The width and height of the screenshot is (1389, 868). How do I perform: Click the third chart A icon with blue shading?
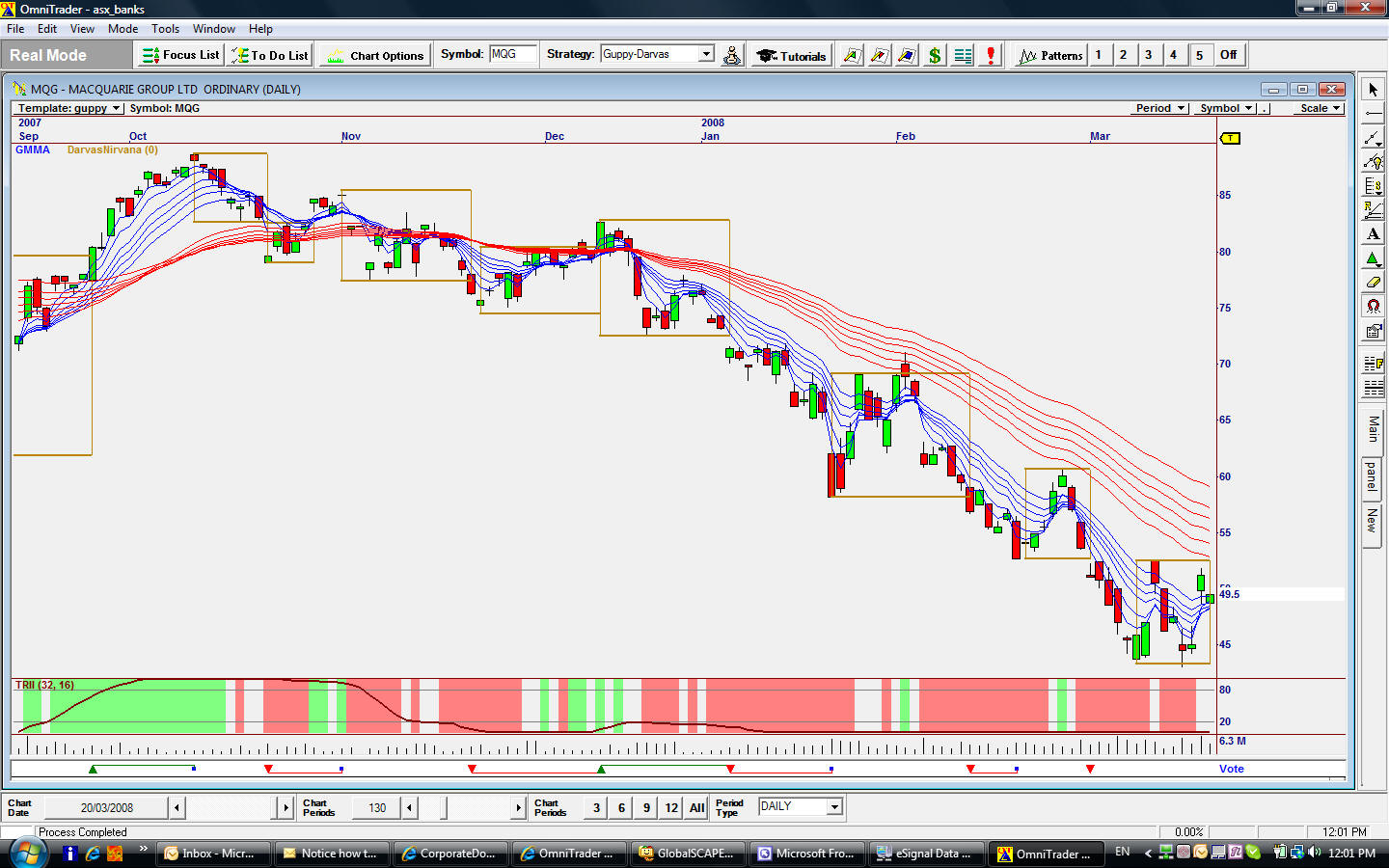point(907,55)
